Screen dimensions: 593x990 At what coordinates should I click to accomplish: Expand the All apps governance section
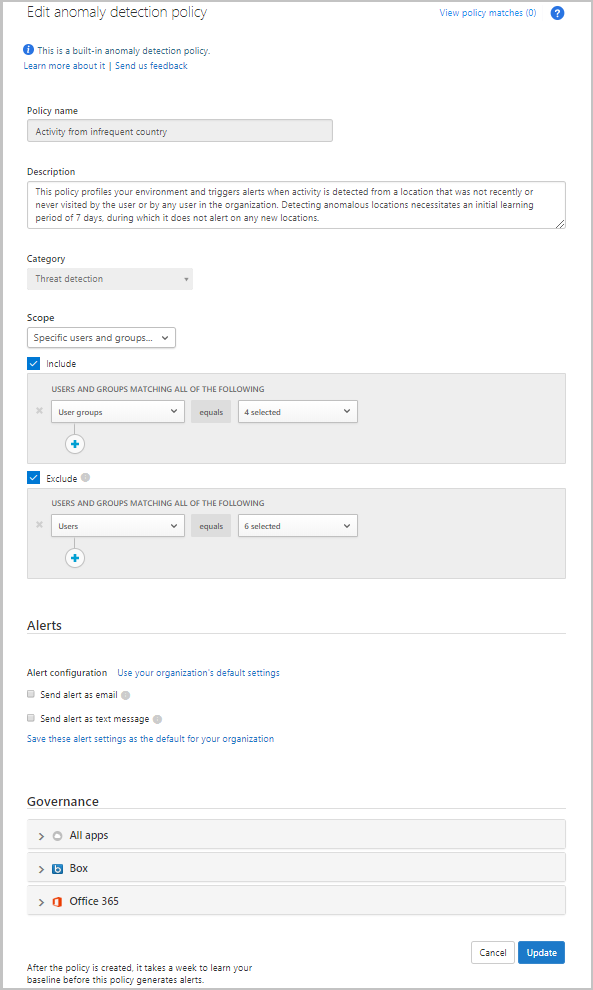click(x=296, y=835)
